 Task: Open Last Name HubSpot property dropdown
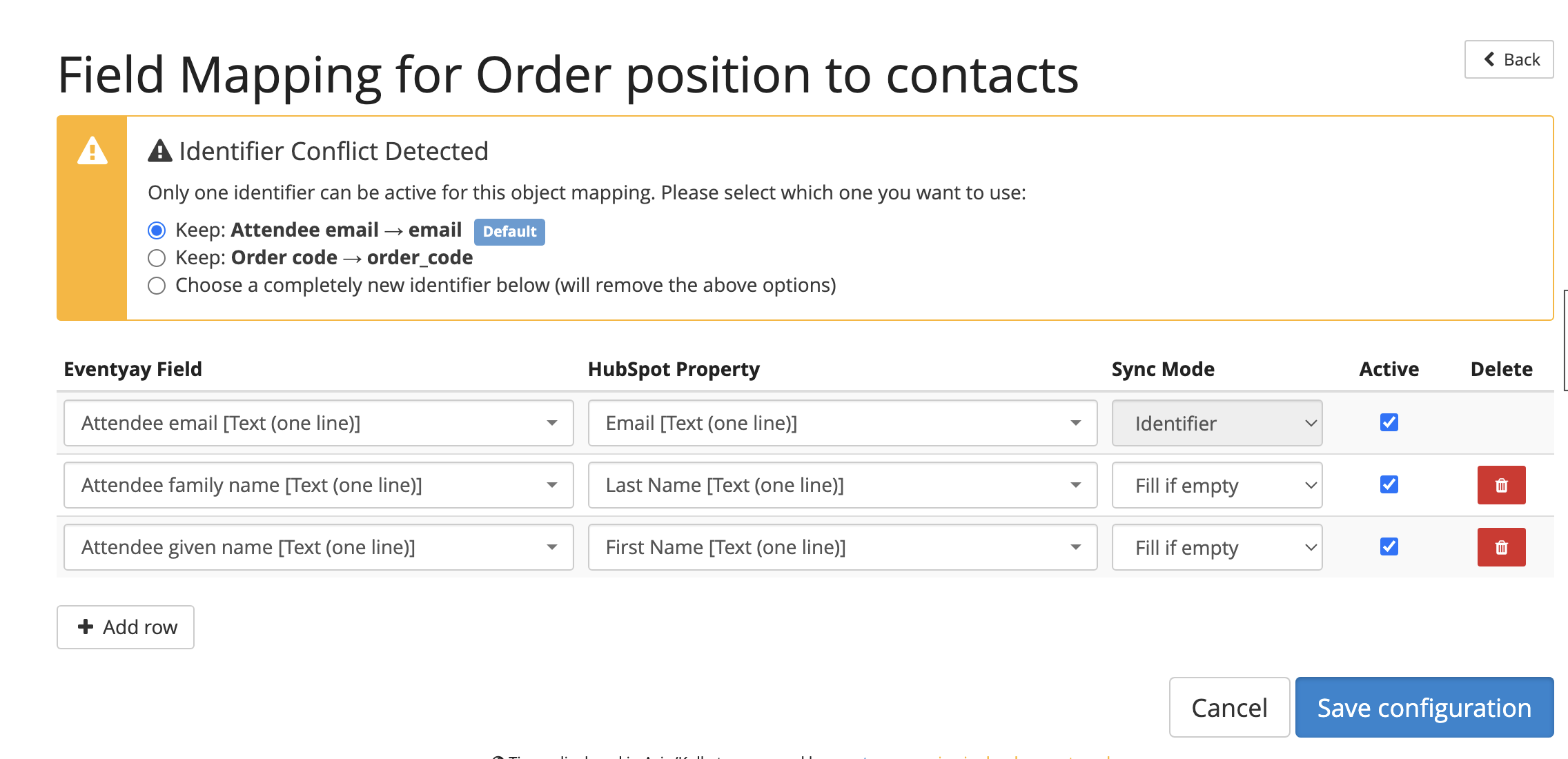(843, 485)
